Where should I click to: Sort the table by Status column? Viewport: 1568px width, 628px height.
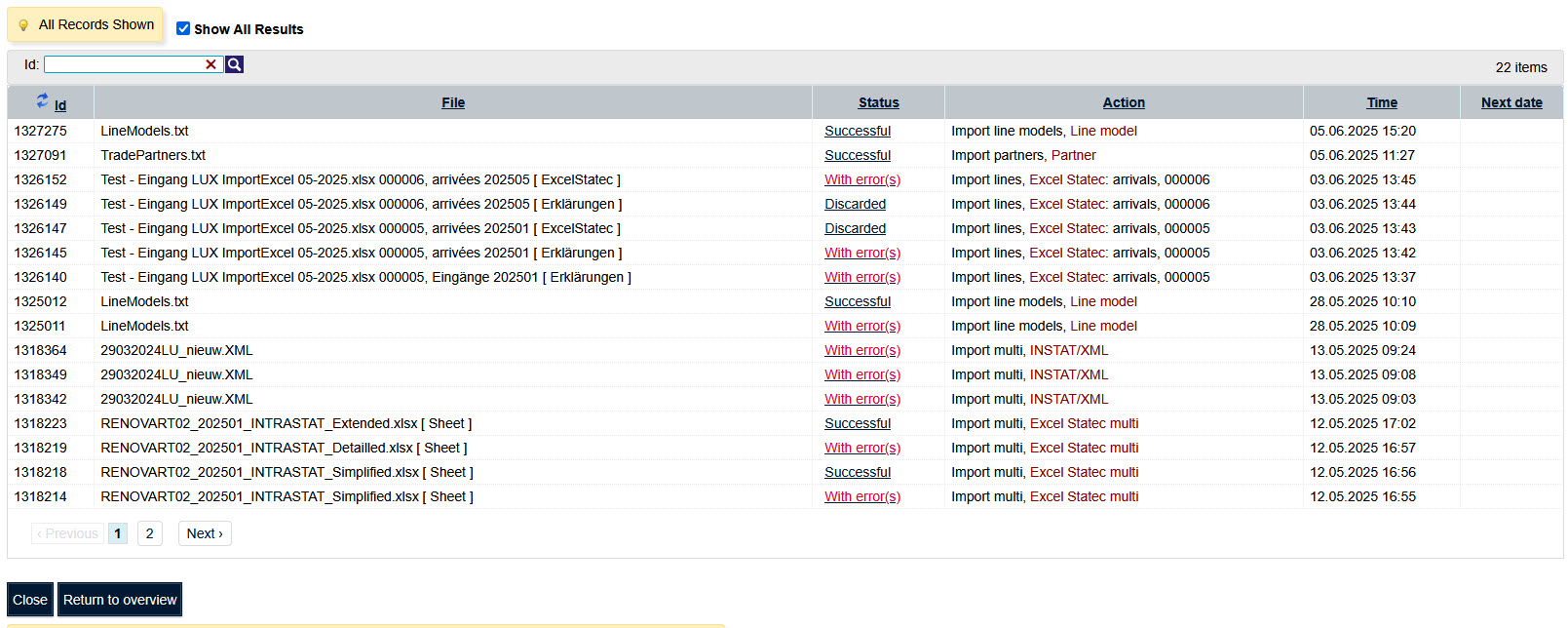coord(878,102)
